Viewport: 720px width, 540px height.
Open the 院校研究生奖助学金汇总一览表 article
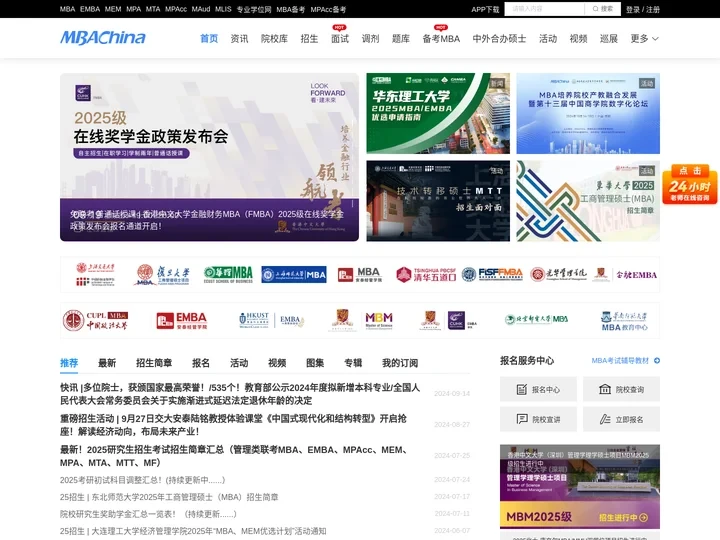148,514
